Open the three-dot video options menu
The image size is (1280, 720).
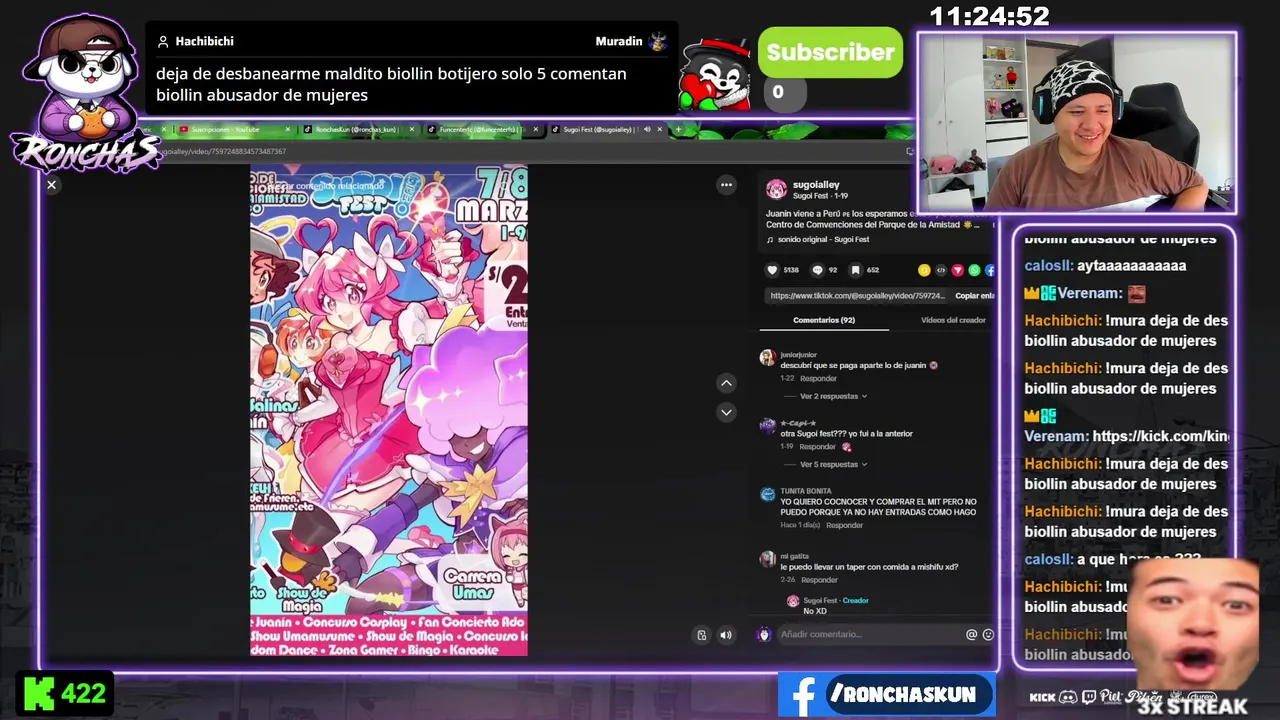[x=726, y=185]
